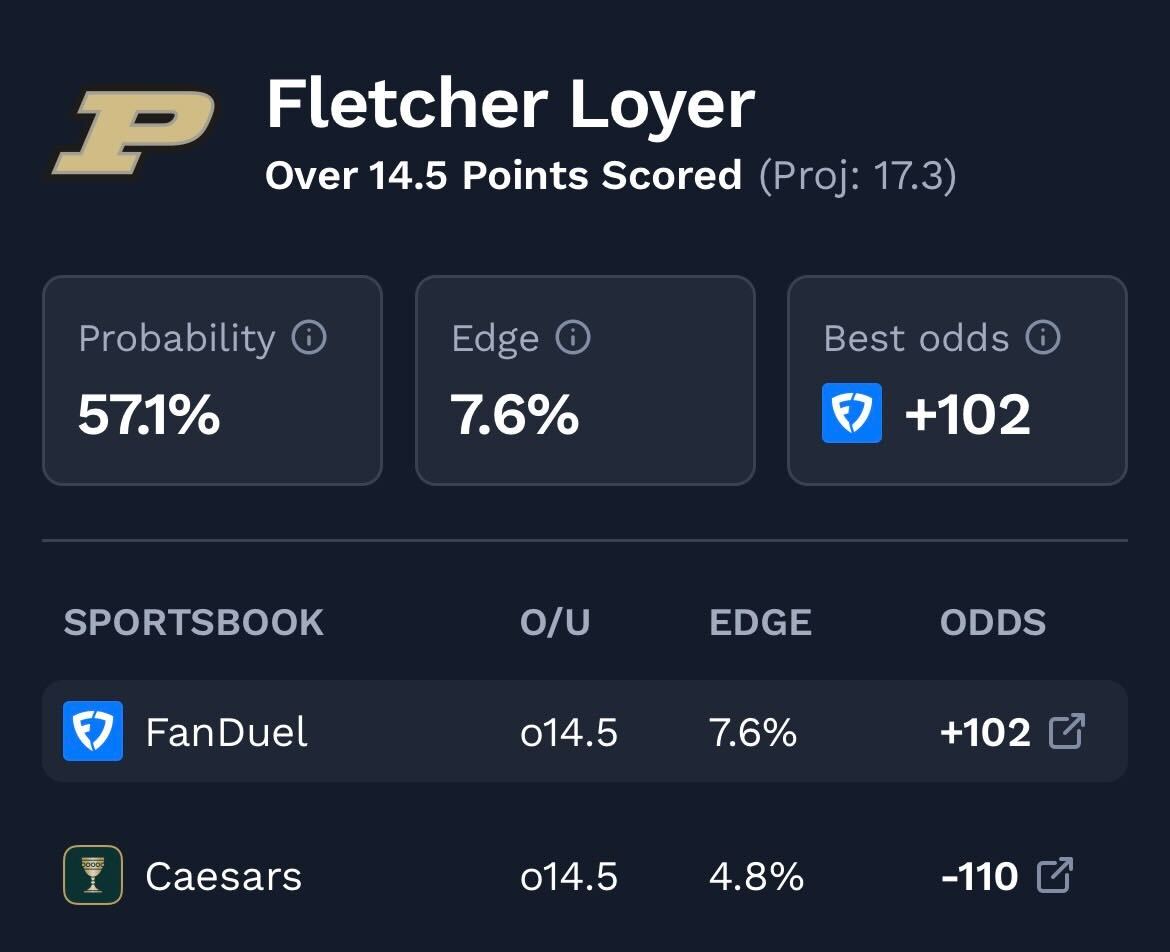Click the FanDuel logo in Best odds card
The height and width of the screenshot is (952, 1170).
(851, 413)
